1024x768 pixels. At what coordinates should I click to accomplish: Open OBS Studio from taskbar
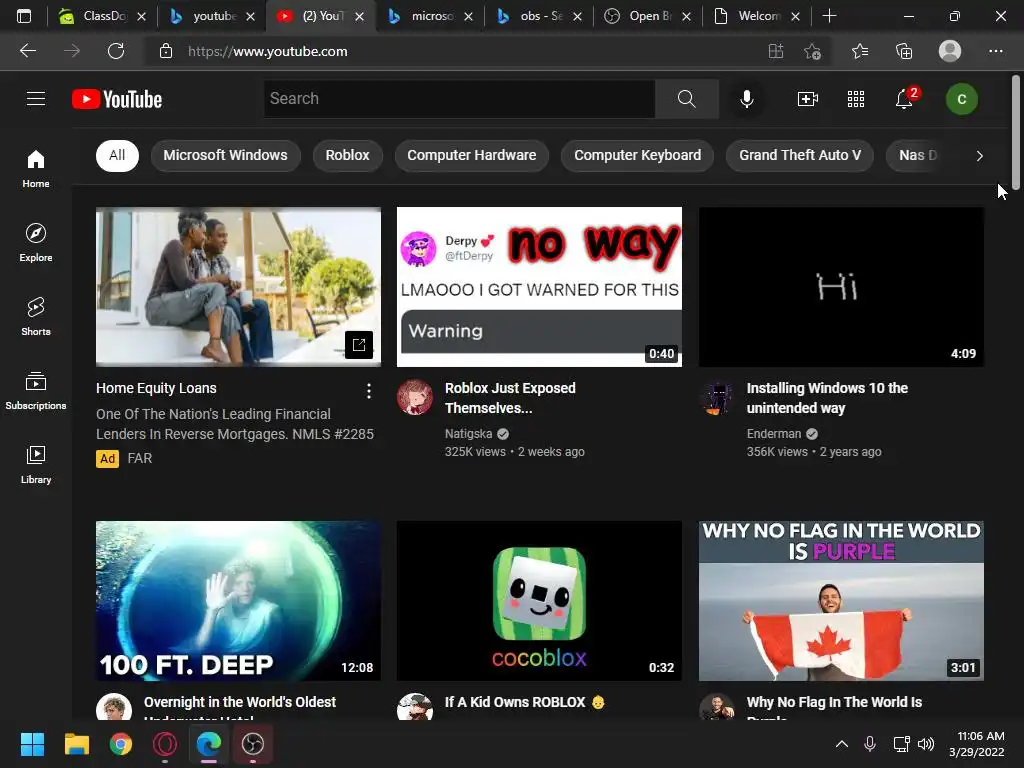pyautogui.click(x=253, y=744)
